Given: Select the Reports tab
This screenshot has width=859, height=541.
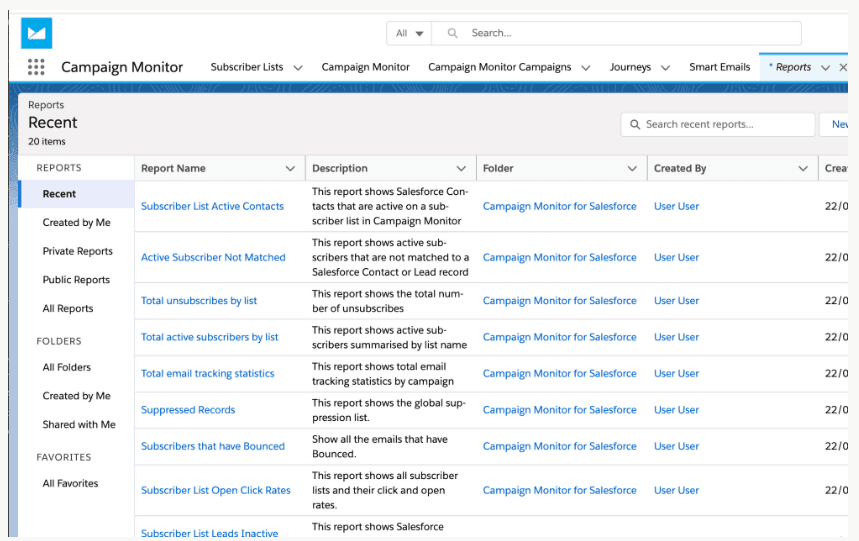Looking at the screenshot, I should click(x=793, y=67).
